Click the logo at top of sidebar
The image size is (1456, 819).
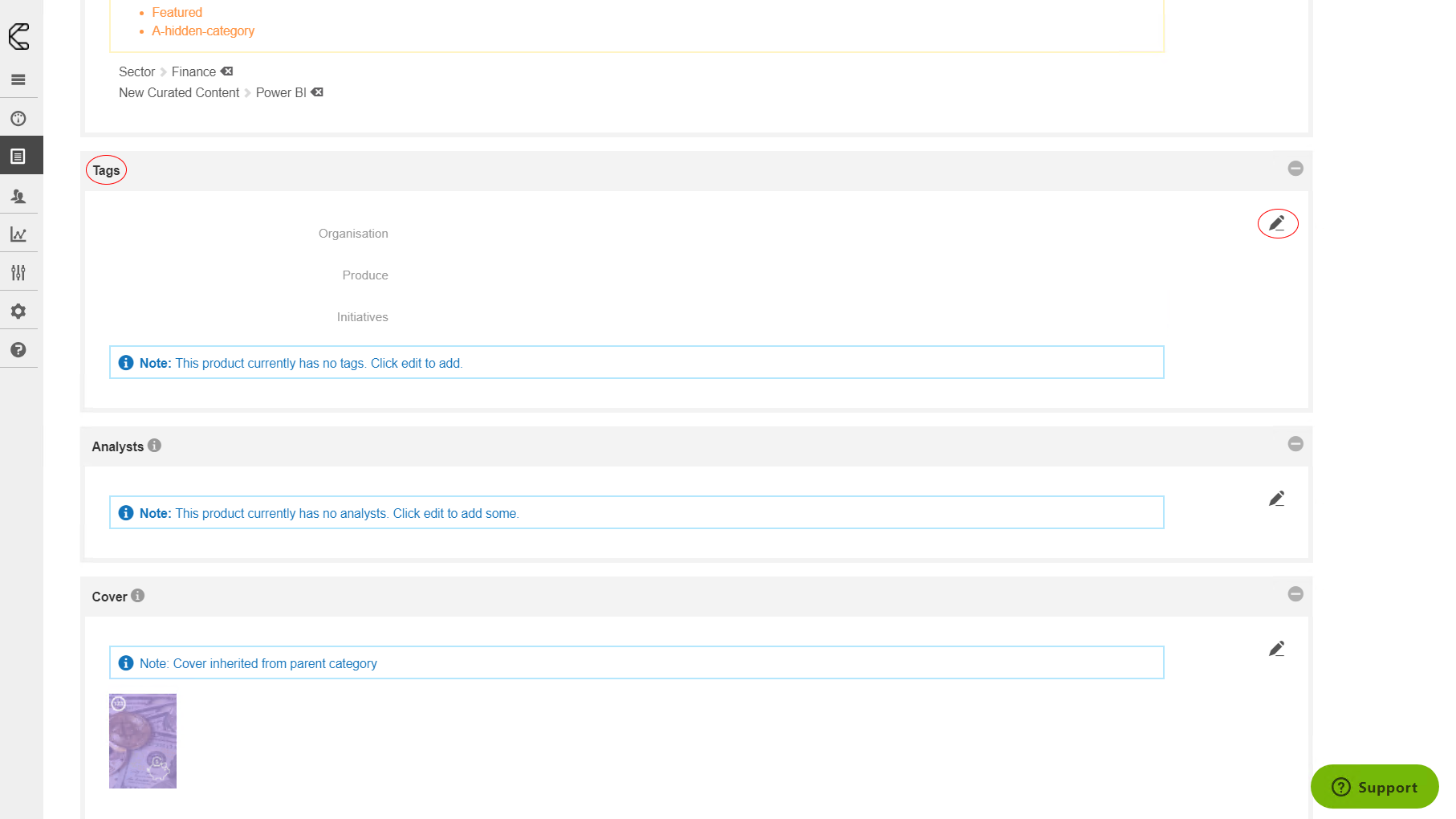pos(18,36)
